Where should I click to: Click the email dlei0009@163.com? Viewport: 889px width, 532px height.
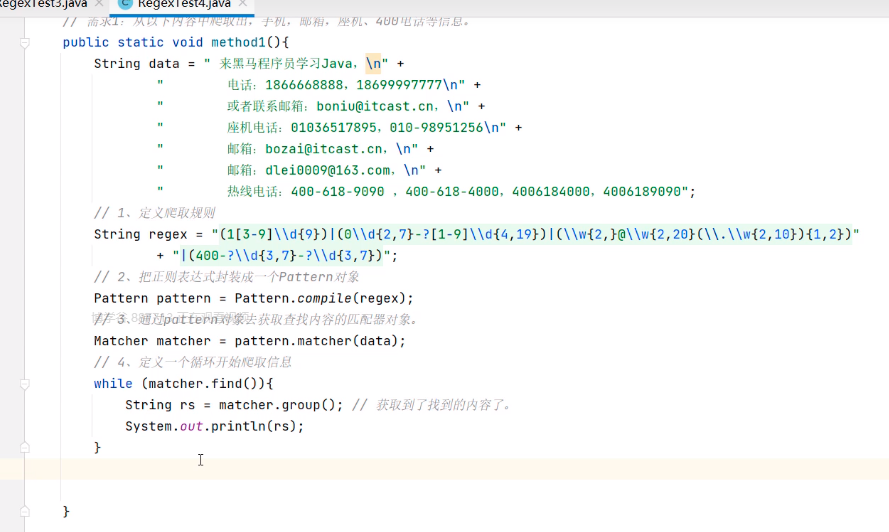[x=328, y=170]
